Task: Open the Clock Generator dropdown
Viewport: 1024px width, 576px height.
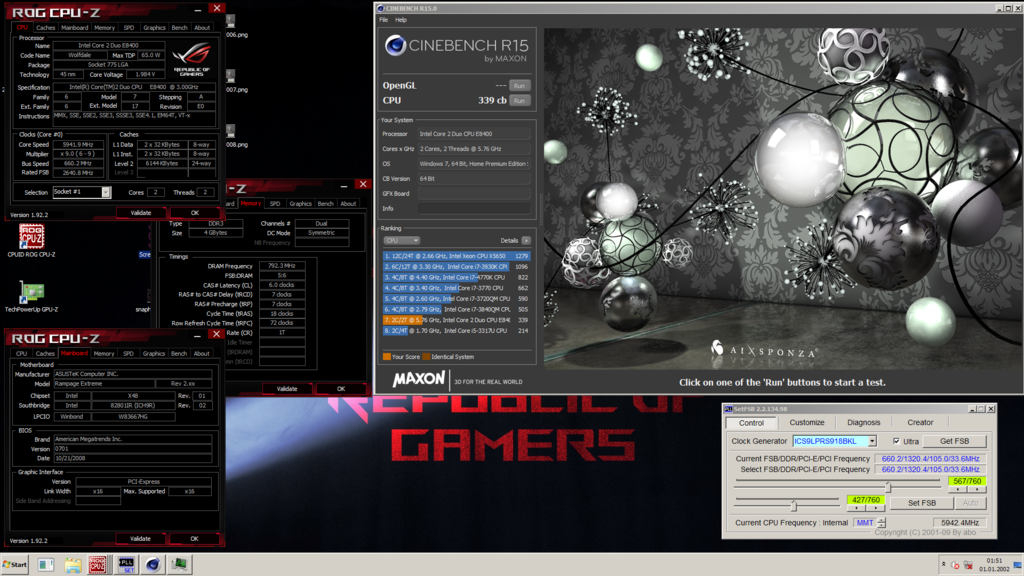Action: (872, 441)
